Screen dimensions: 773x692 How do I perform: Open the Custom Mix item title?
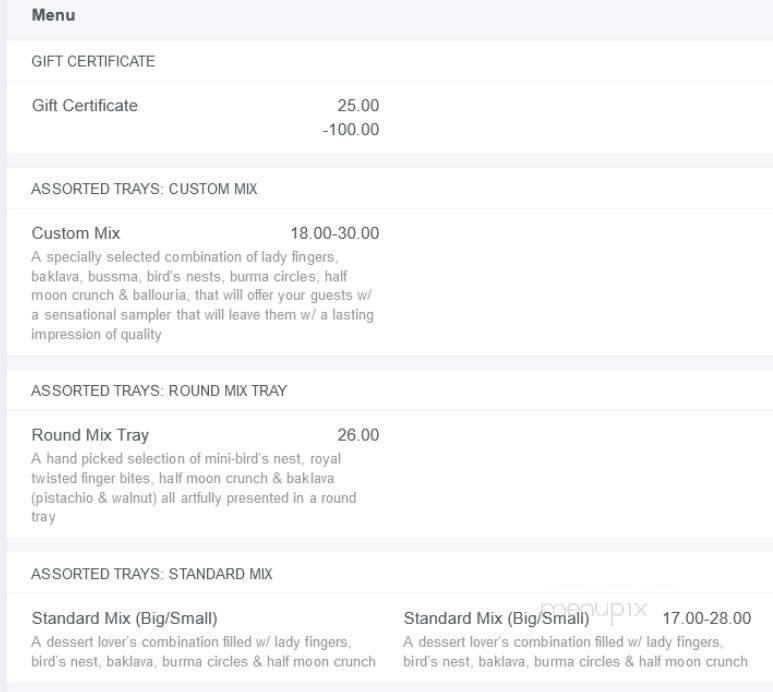tap(76, 234)
